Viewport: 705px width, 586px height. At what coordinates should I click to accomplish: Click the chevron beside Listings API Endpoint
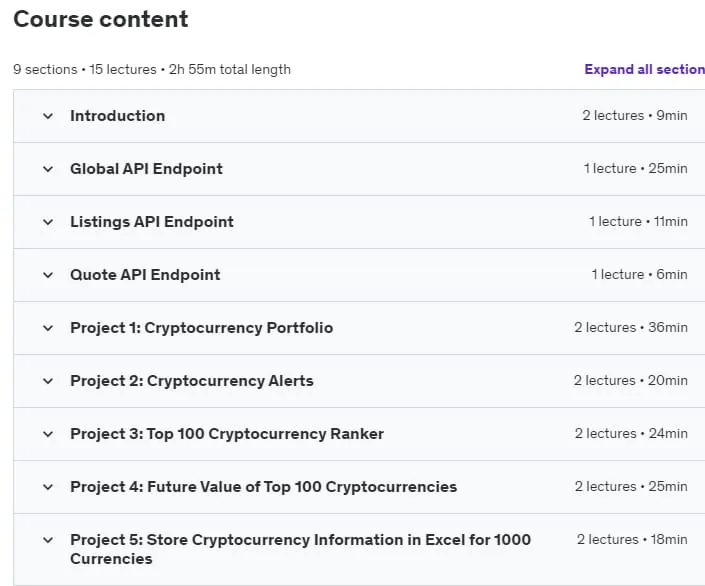(48, 222)
